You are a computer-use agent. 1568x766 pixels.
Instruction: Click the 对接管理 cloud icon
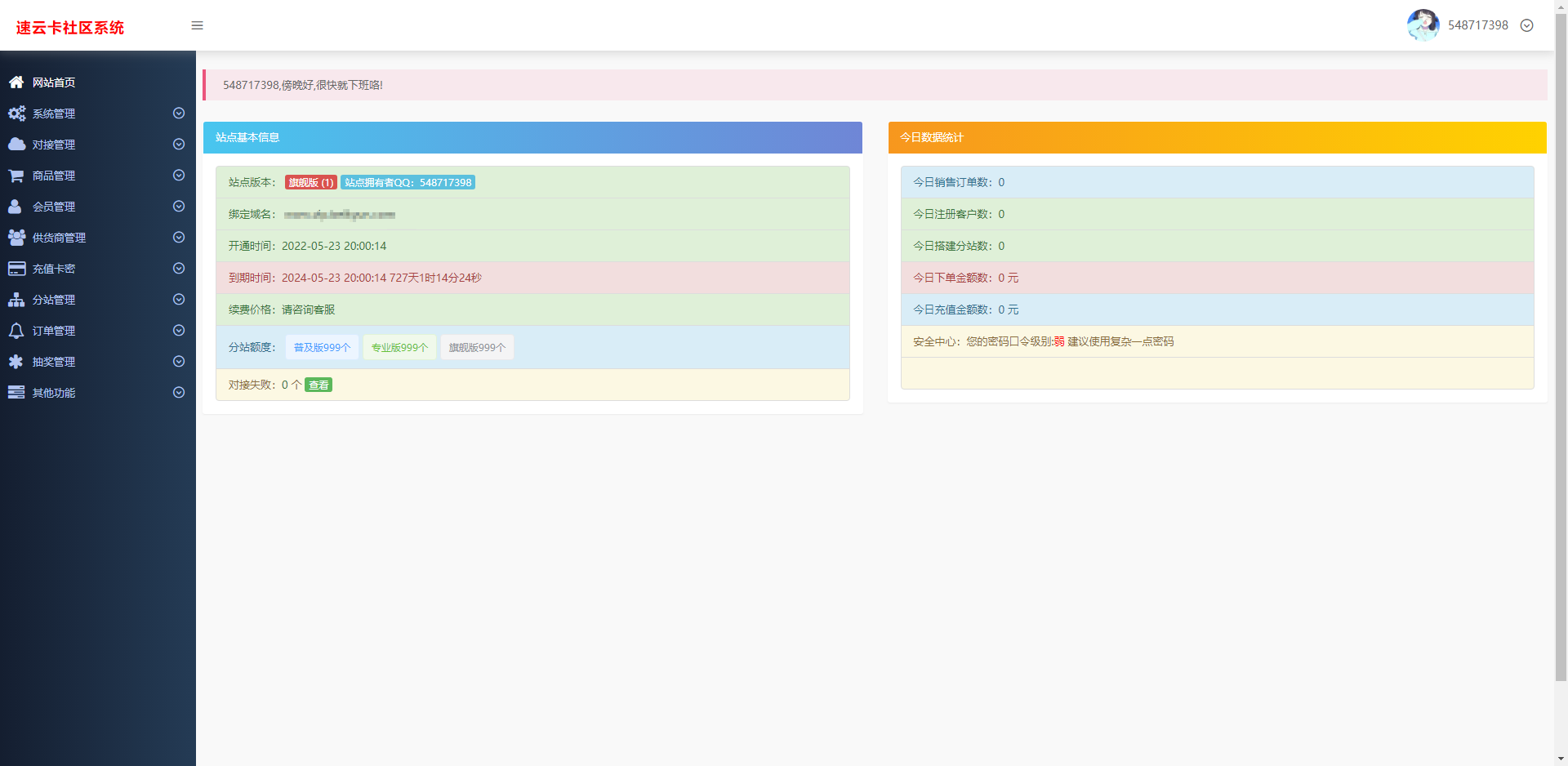[x=16, y=145]
